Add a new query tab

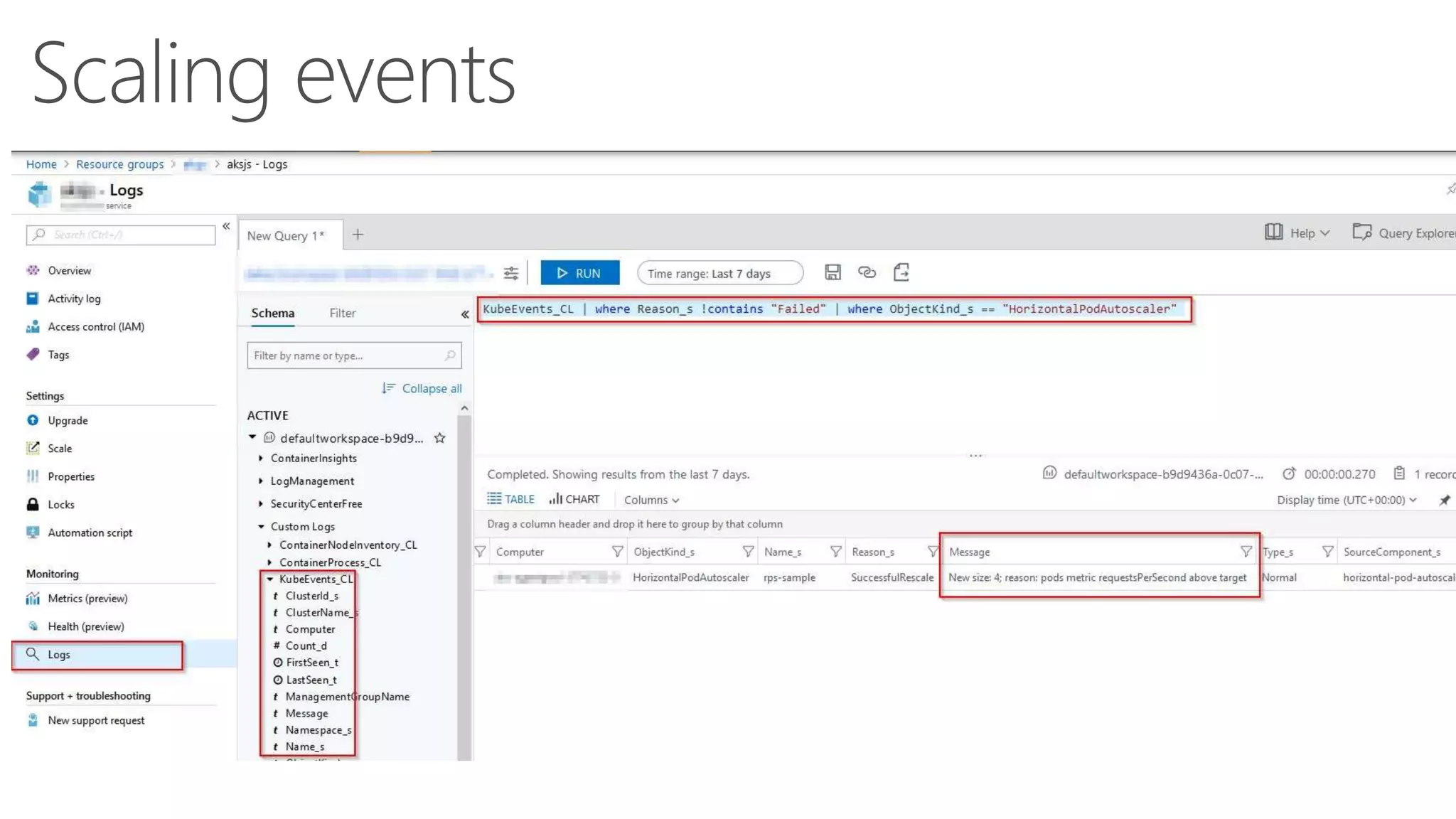[358, 235]
